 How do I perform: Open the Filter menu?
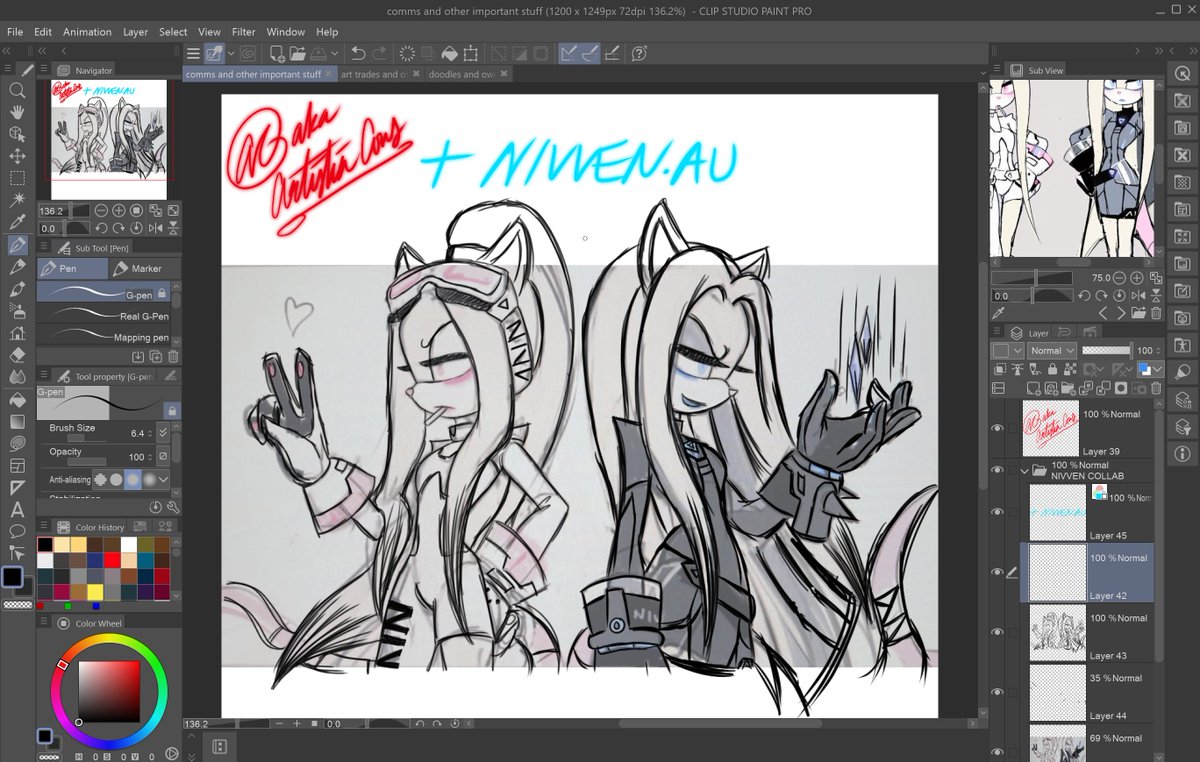pos(243,32)
